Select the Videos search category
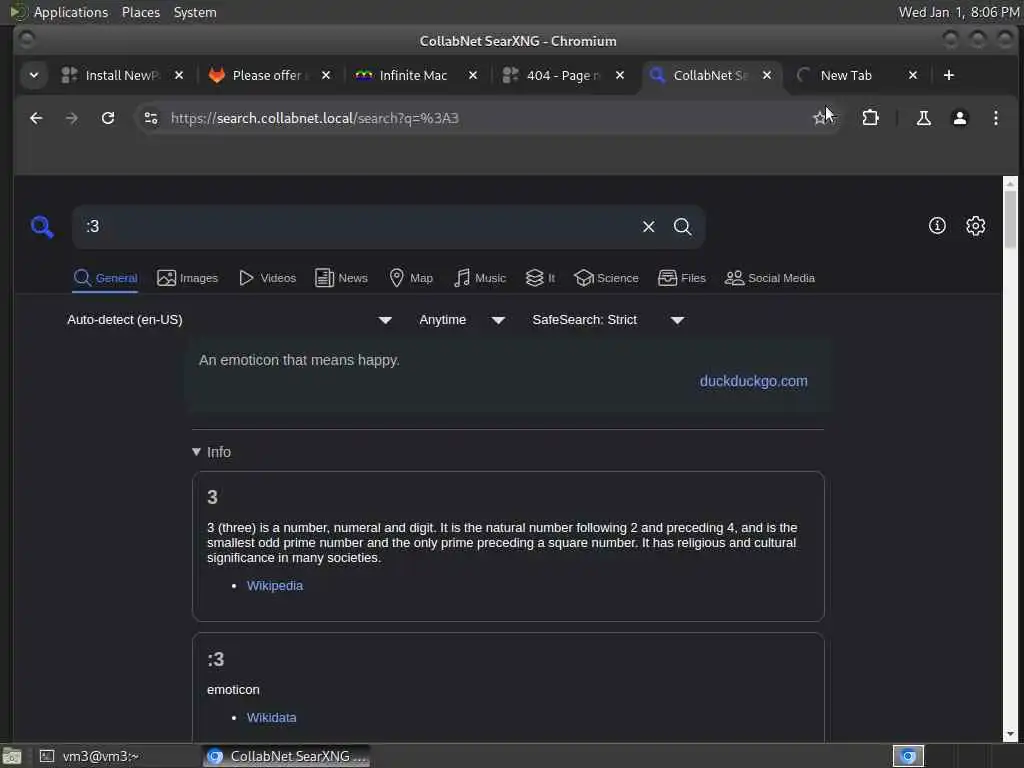The height and width of the screenshot is (768, 1024). (267, 278)
